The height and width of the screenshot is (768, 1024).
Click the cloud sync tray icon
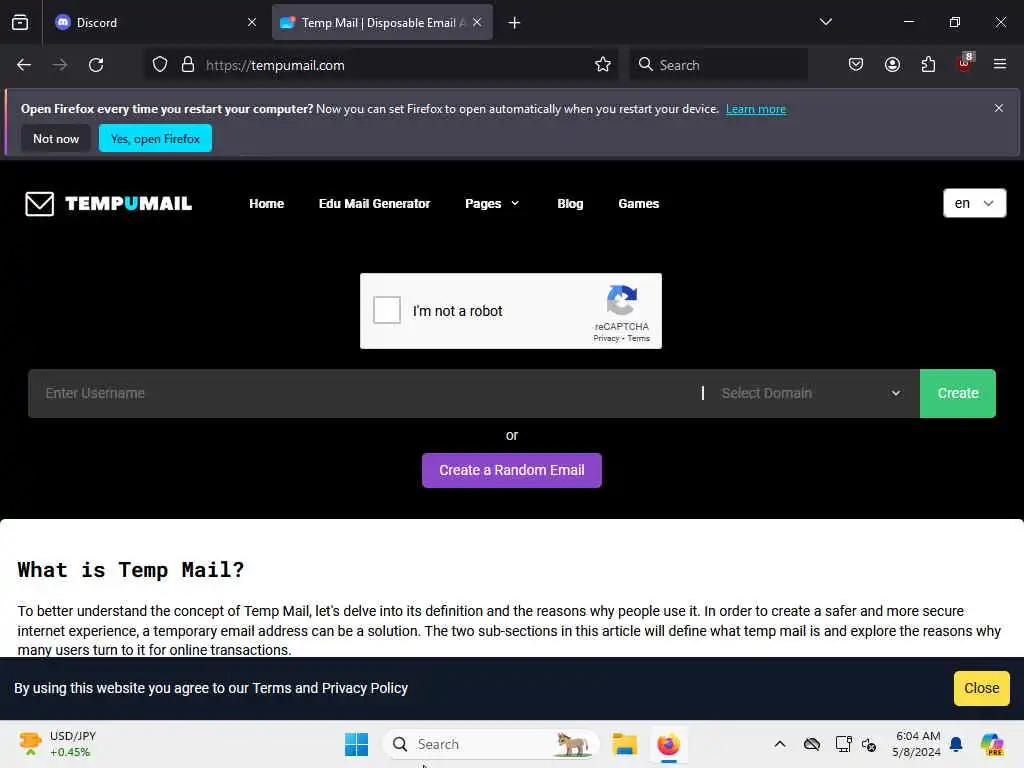point(812,744)
